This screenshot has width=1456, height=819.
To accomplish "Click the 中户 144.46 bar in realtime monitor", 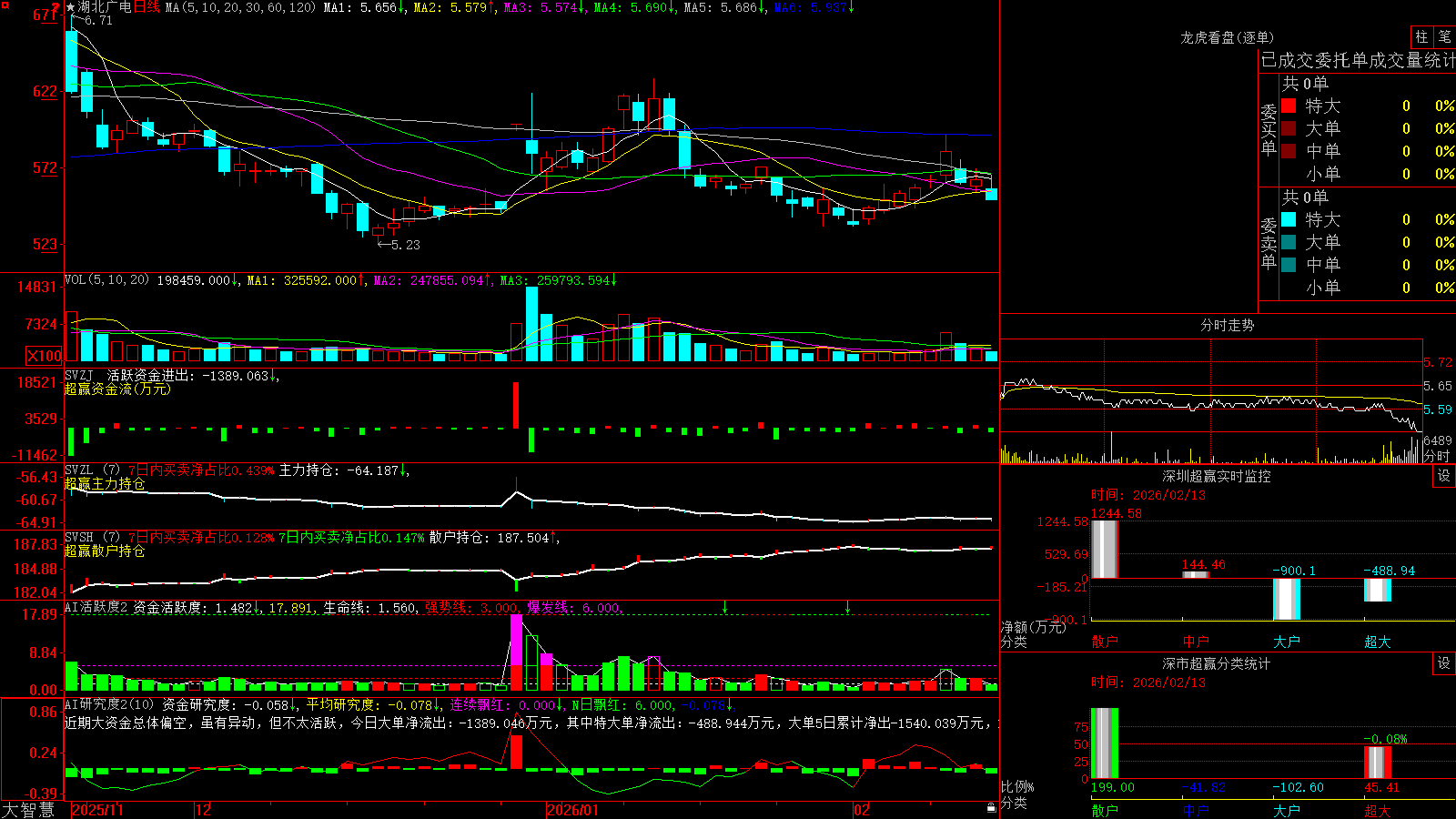I will pos(1195,574).
